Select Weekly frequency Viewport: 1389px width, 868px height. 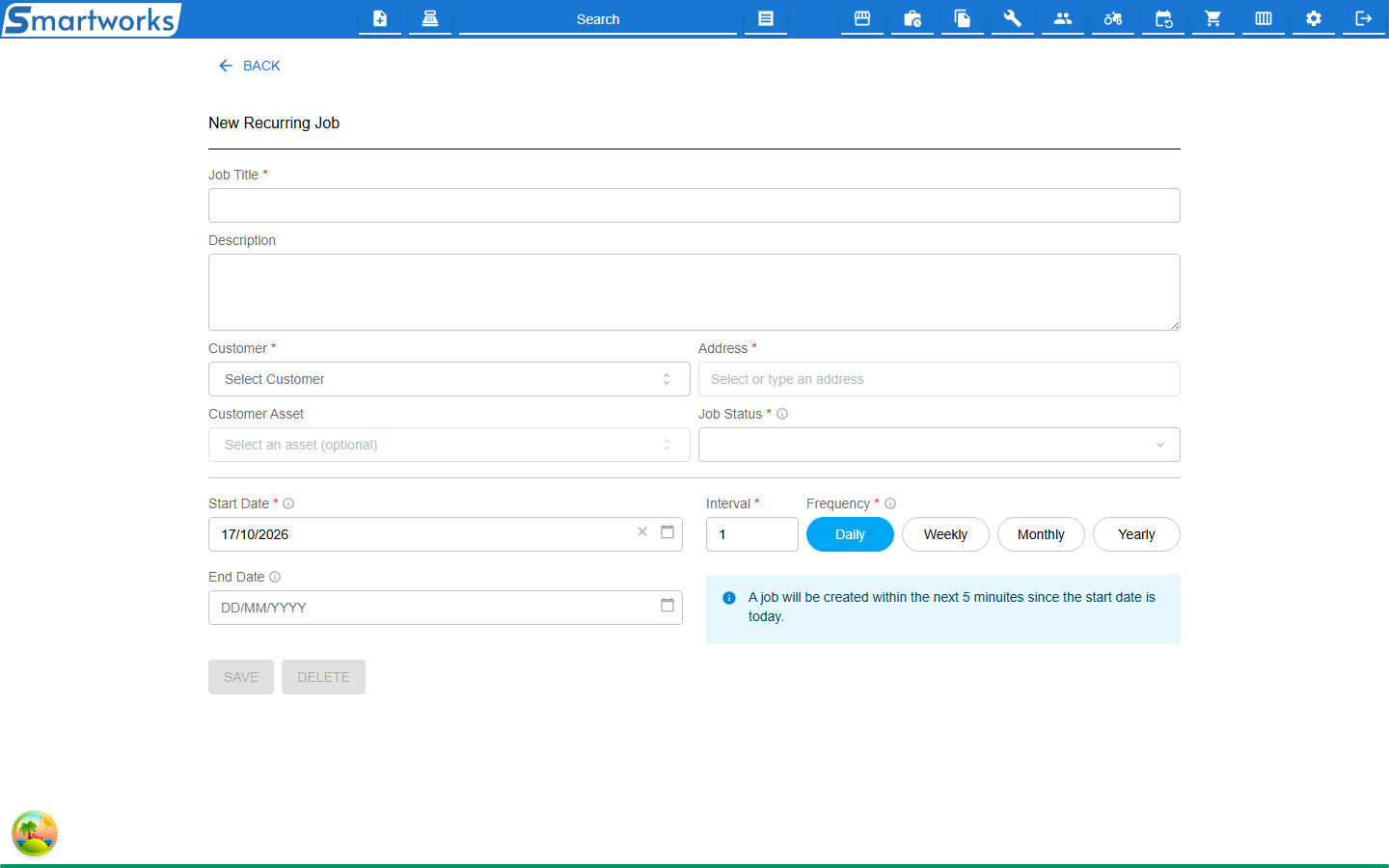[945, 534]
